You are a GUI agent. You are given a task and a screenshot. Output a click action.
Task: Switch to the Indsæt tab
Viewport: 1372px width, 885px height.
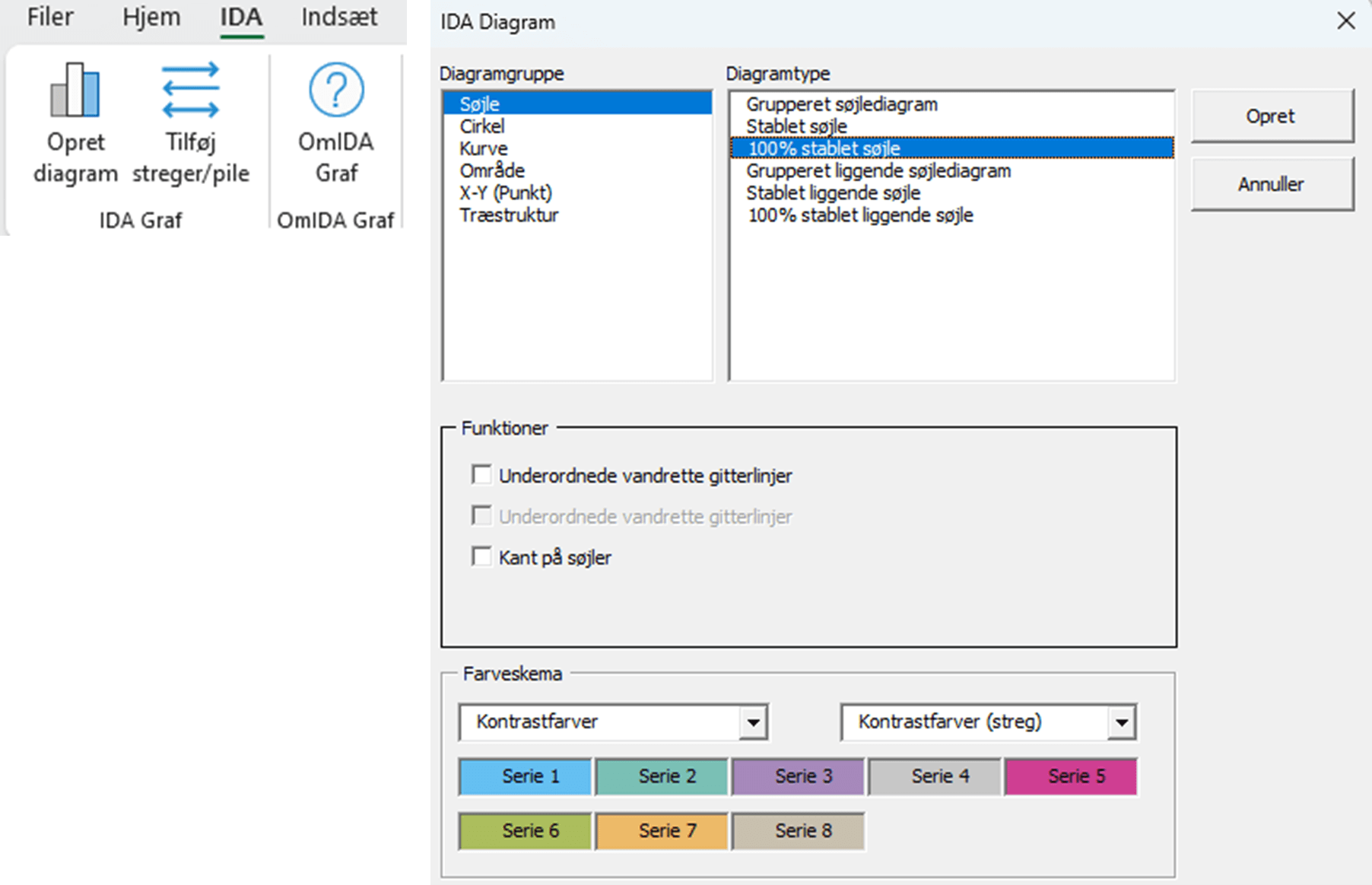(x=338, y=17)
